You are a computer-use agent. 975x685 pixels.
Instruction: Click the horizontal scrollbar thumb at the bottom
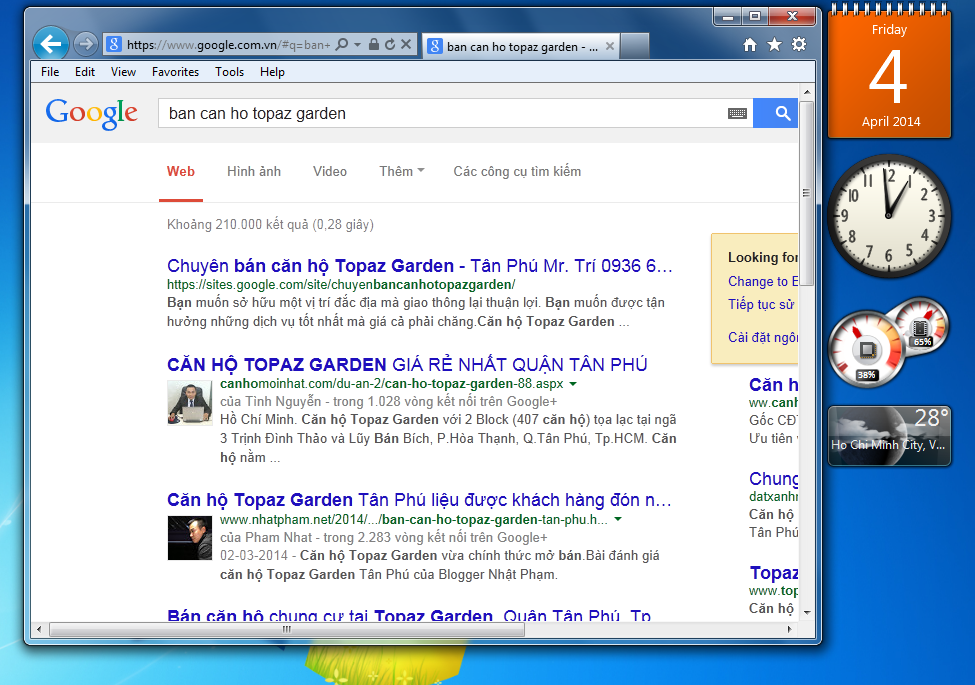[x=287, y=630]
